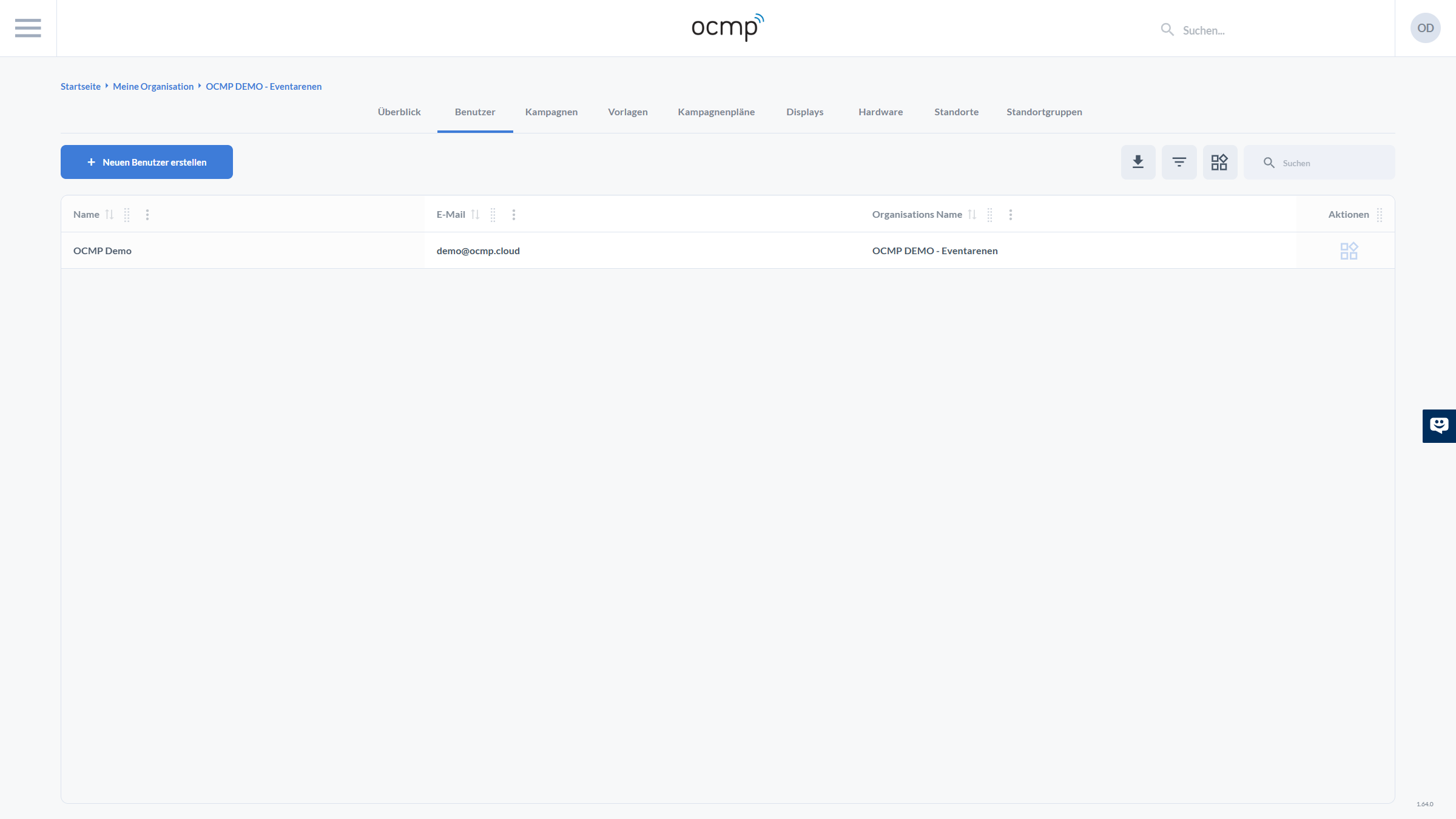Open the chat support widget
1456x819 pixels.
pos(1439,426)
